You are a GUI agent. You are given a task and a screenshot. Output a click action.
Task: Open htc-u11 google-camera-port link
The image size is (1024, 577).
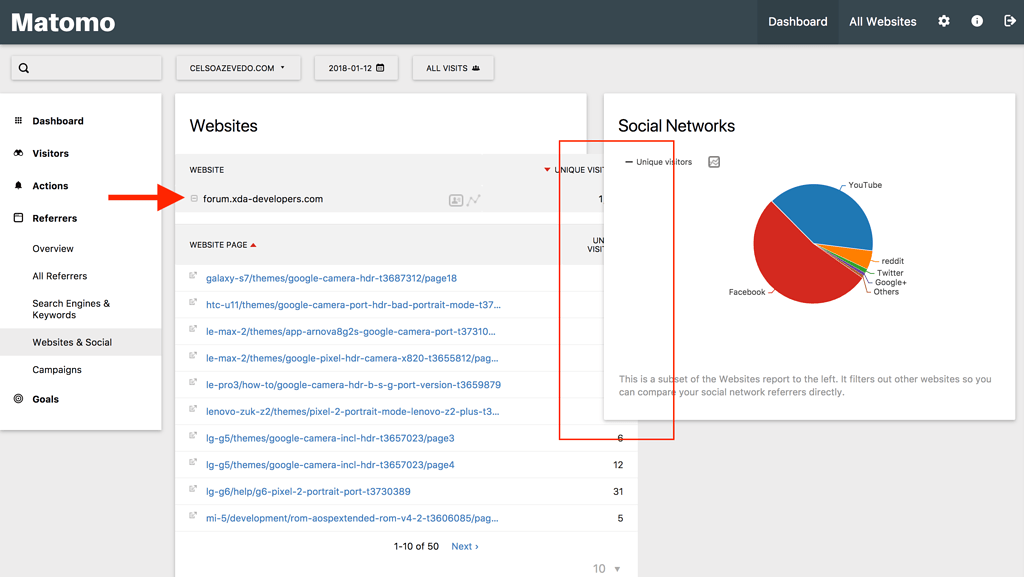353,305
